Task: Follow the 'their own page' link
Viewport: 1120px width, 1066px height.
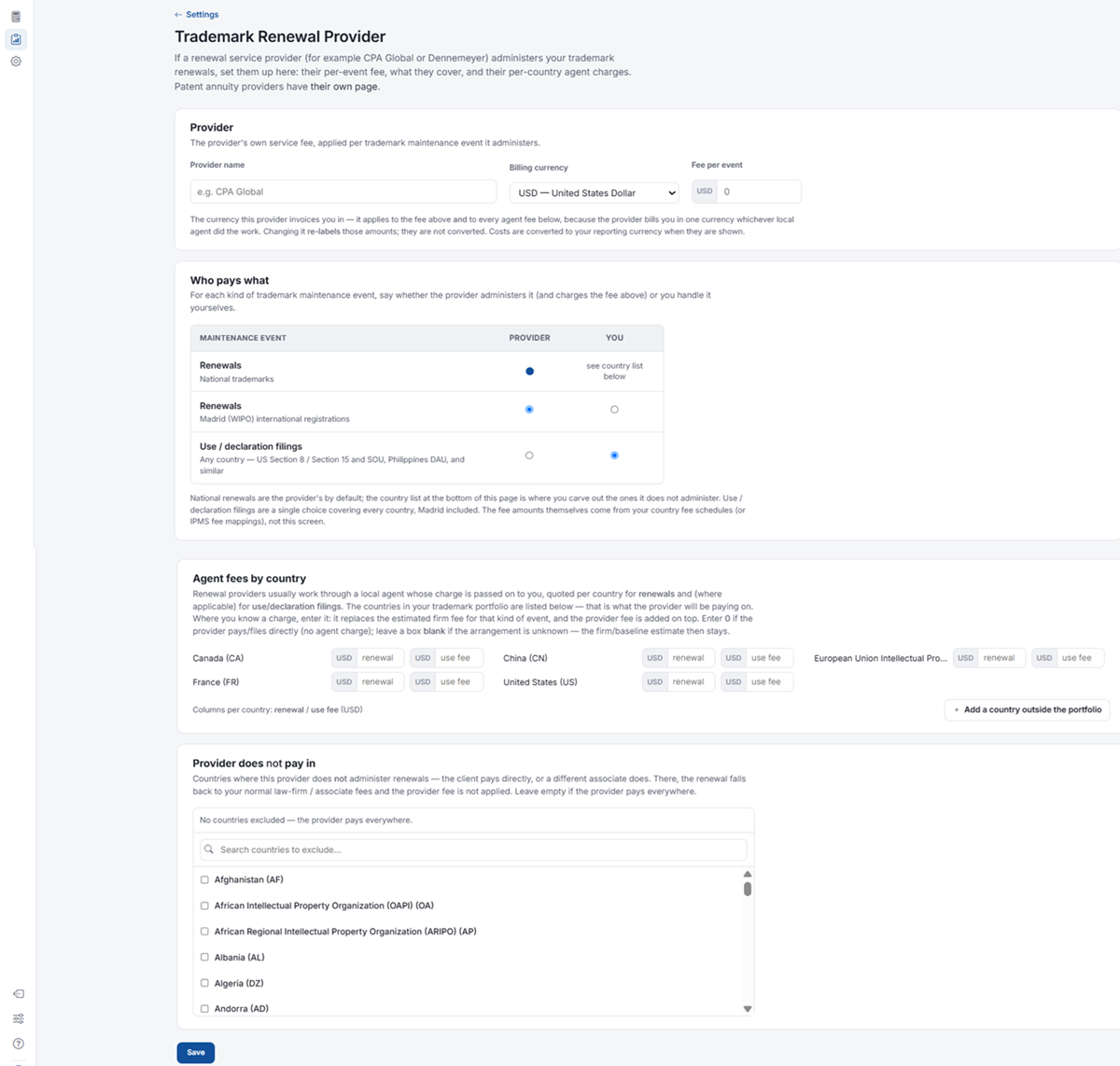Action: point(344,87)
